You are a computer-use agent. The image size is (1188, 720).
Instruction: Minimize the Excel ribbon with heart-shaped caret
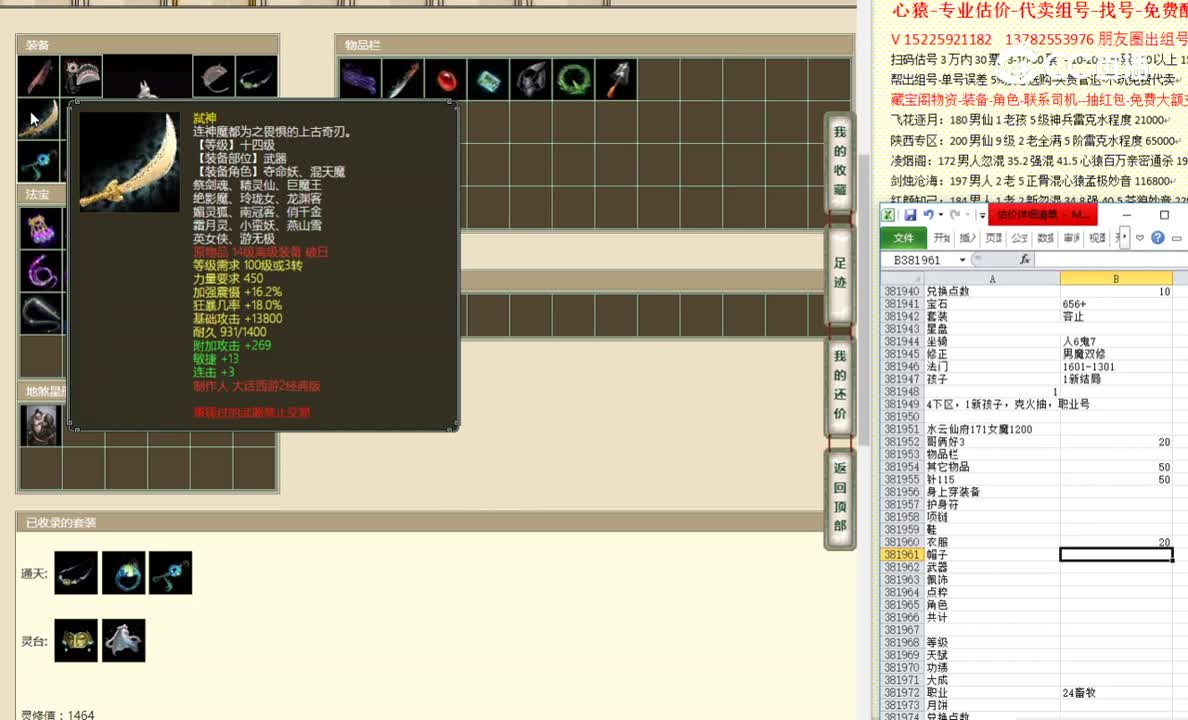1140,238
